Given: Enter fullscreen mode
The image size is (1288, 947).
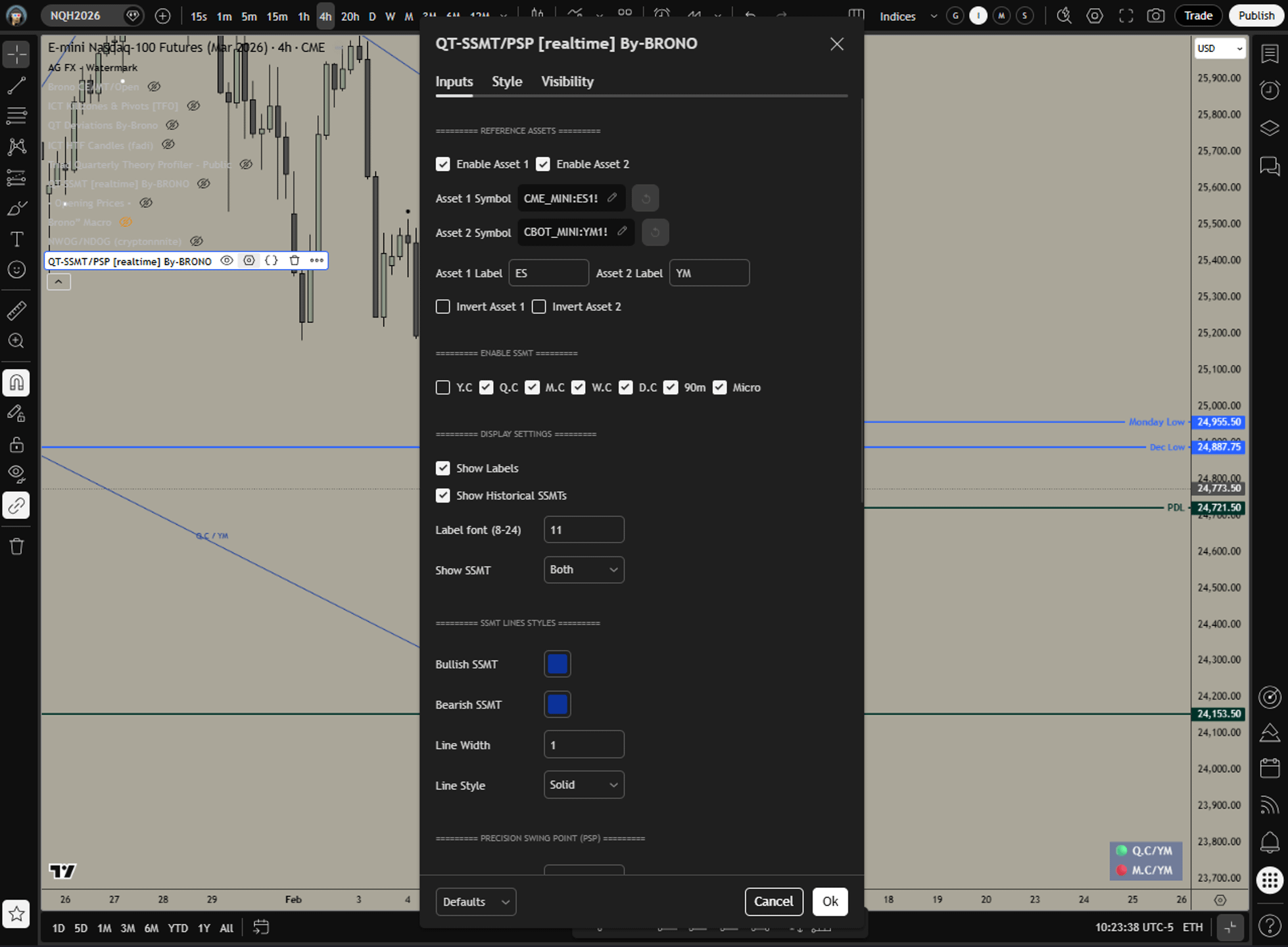Looking at the screenshot, I should click(x=1126, y=16).
